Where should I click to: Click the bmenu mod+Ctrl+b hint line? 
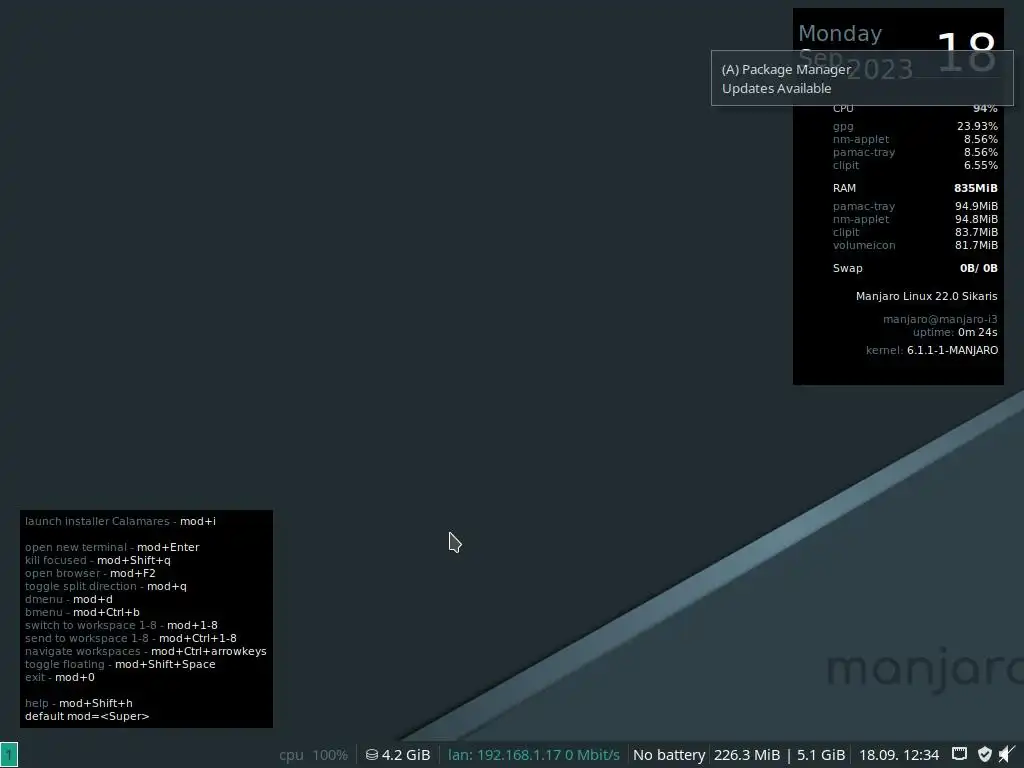click(x=82, y=613)
